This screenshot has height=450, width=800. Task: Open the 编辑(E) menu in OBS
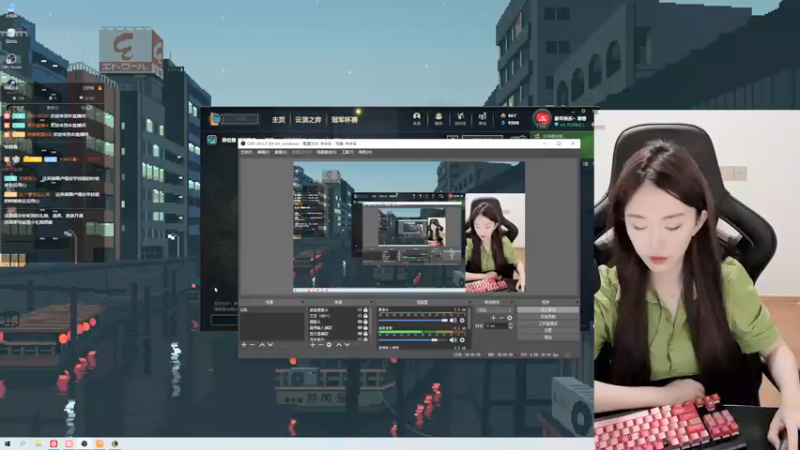click(x=264, y=152)
